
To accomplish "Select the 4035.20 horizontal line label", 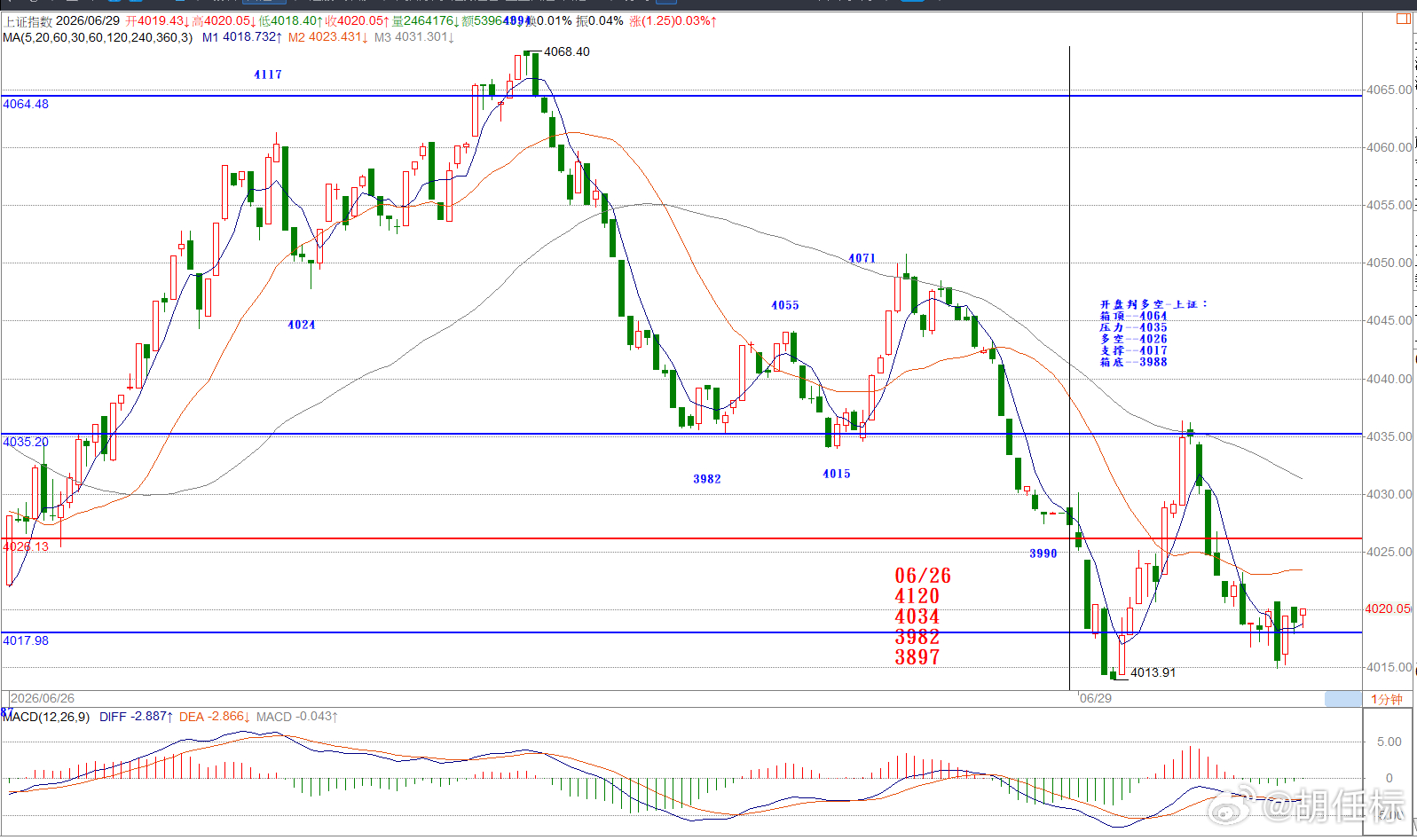I will coord(26,442).
